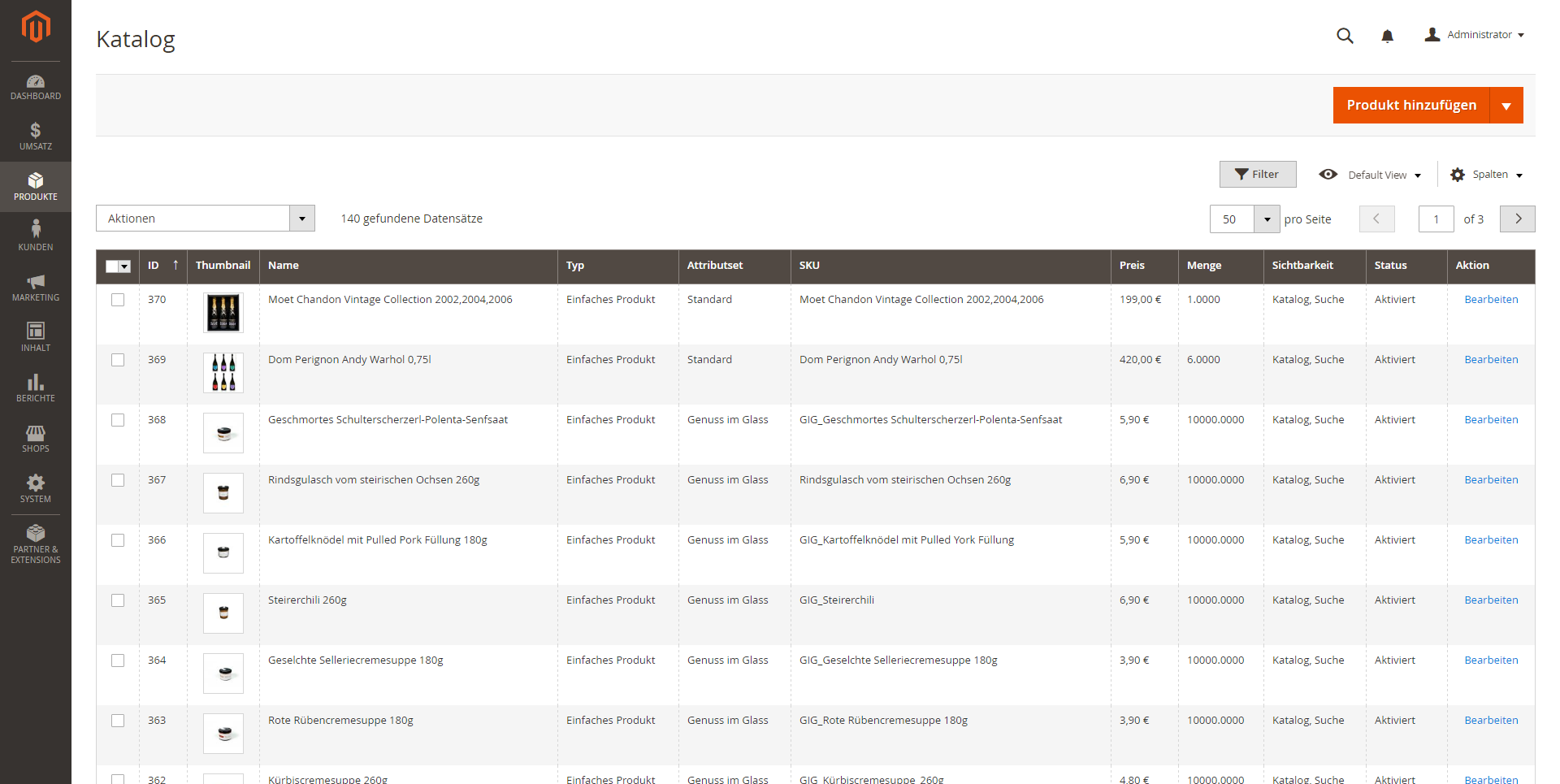Click the notifications bell icon
Screen dimensions: 1560x784
click(x=1387, y=36)
